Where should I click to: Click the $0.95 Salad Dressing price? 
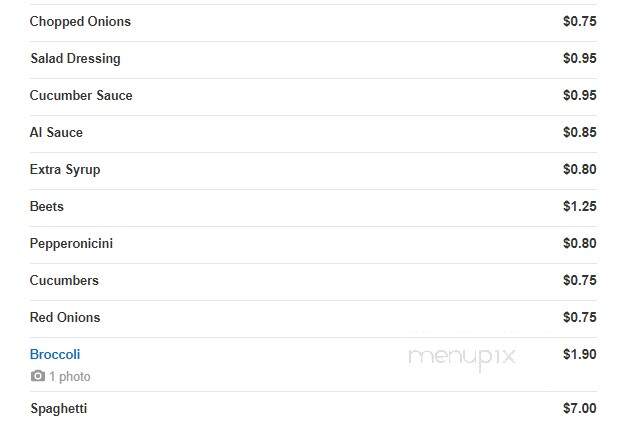point(580,58)
